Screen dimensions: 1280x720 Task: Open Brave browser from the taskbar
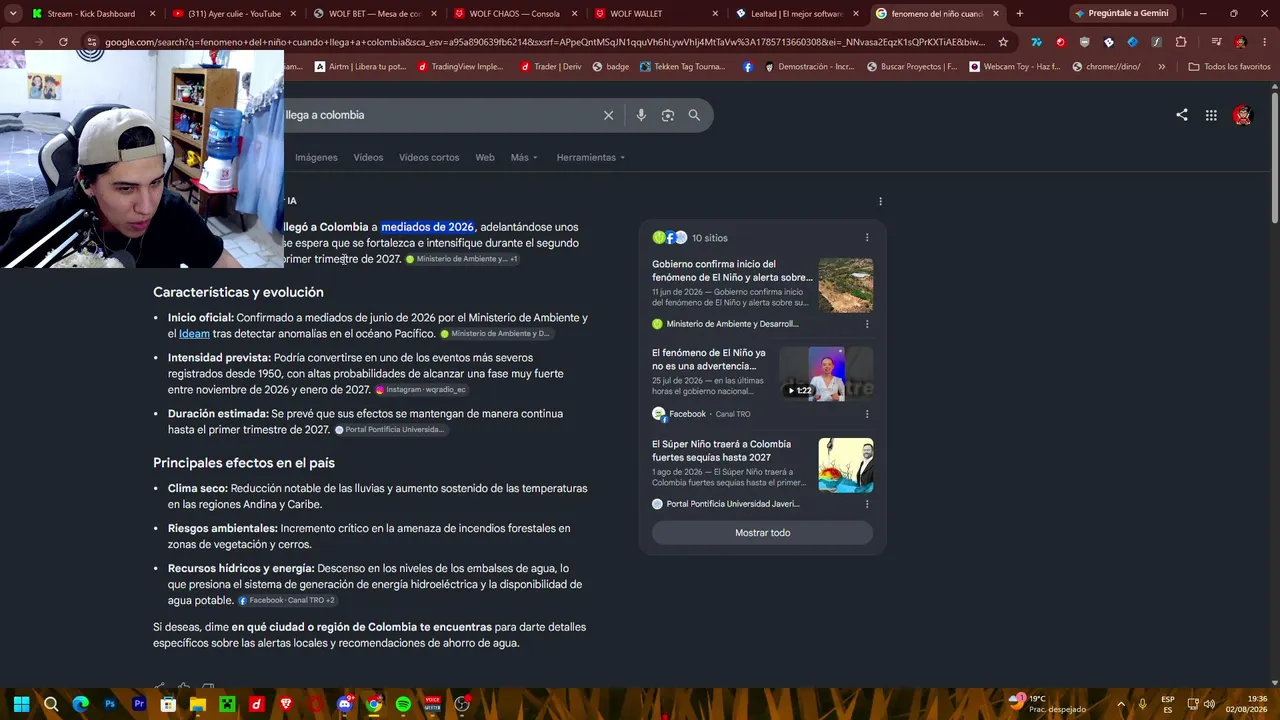286,704
